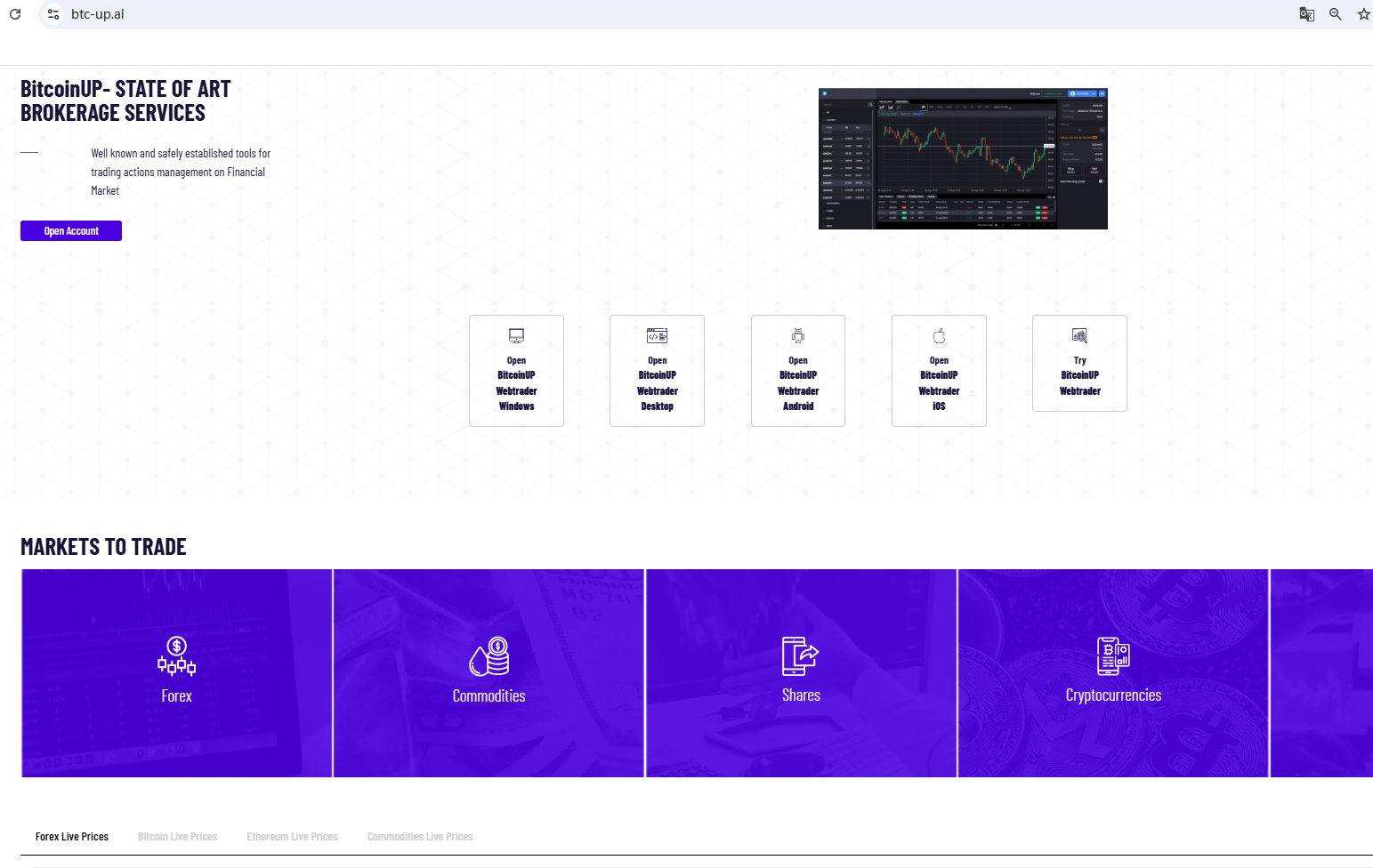Viewport: 1373px width, 868px height.
Task: Open the Cryptocurrencies market label
Action: tap(1113, 695)
